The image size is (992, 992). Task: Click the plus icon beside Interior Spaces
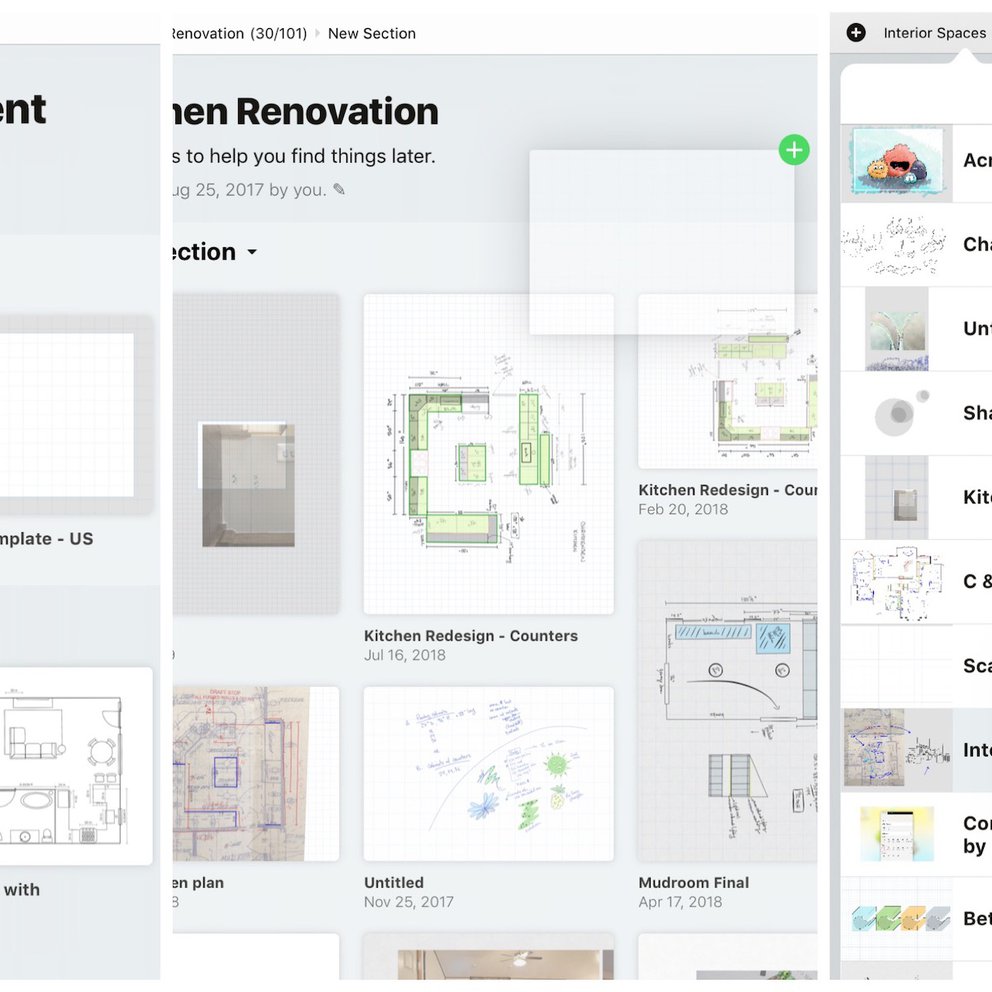[856, 32]
